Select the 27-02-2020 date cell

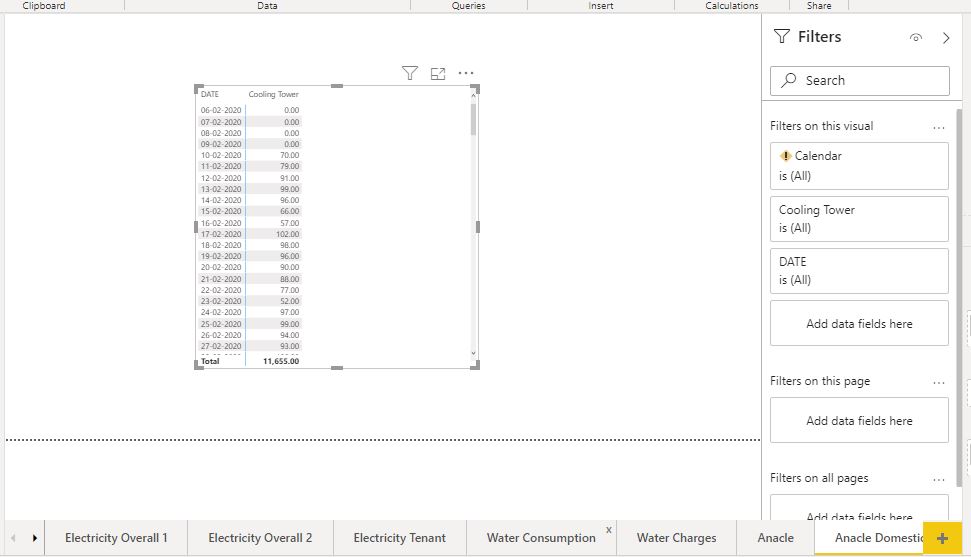[221, 346]
